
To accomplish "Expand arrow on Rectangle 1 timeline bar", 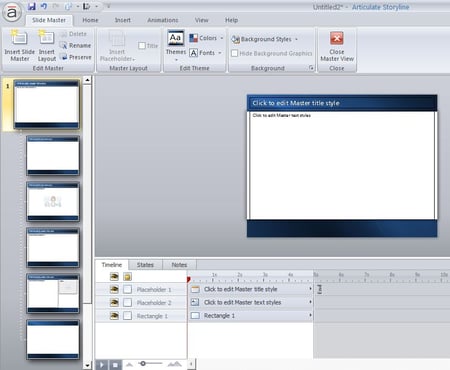I will (310, 315).
